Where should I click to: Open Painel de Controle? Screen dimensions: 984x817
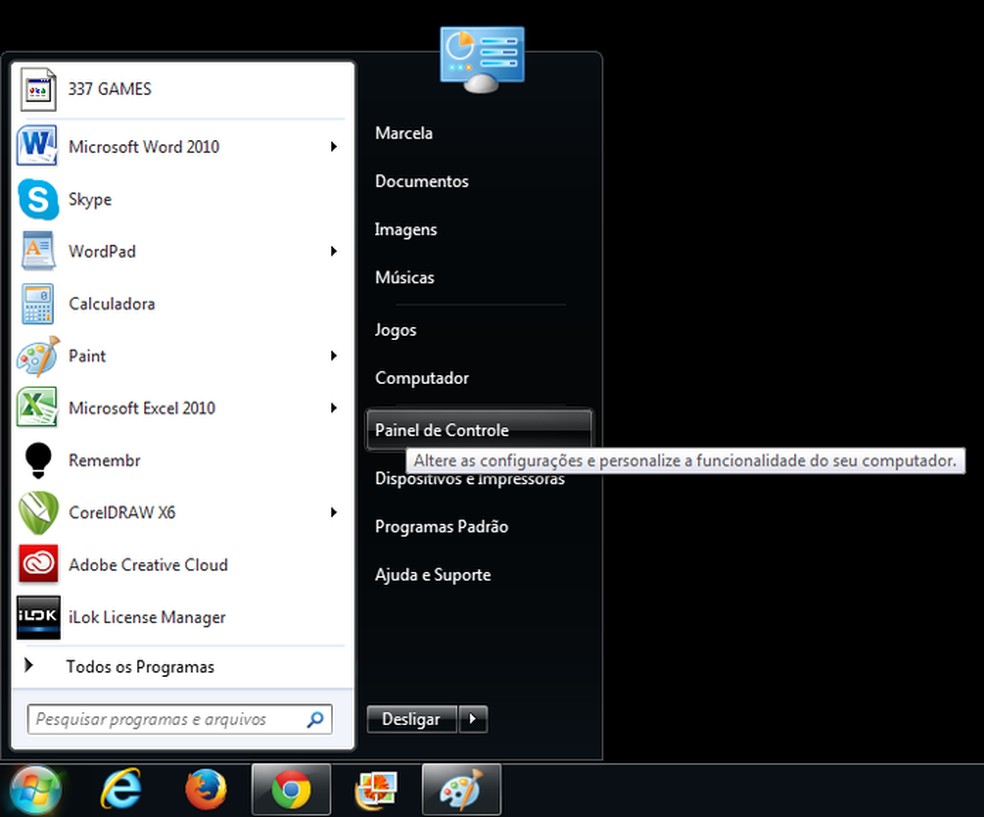pos(479,430)
